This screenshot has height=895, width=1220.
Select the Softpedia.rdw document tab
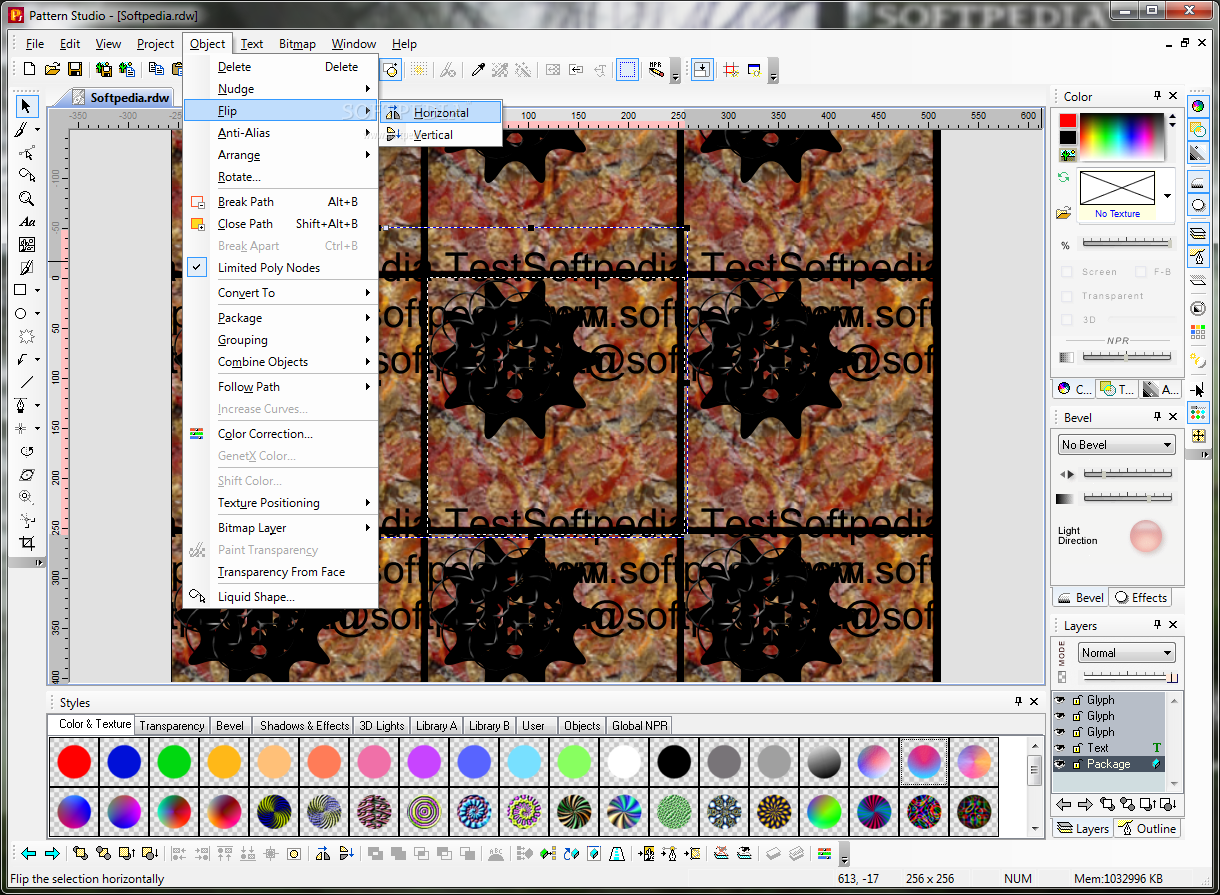[122, 98]
